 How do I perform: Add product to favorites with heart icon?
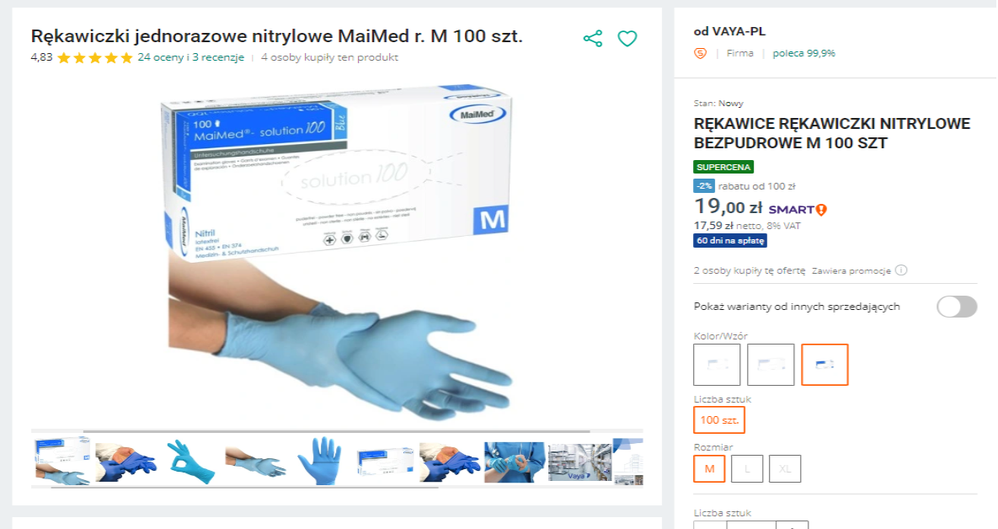(627, 39)
